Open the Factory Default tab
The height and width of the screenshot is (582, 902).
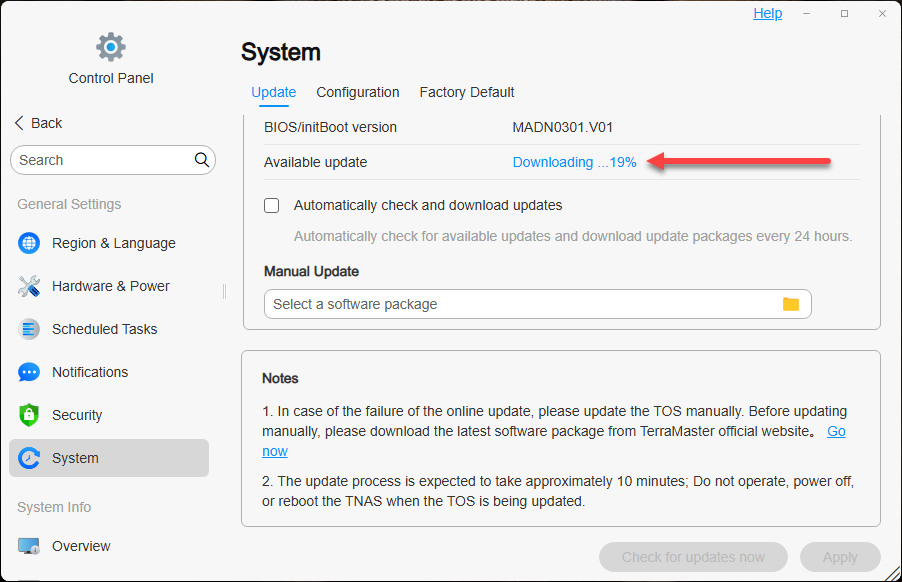[x=467, y=92]
